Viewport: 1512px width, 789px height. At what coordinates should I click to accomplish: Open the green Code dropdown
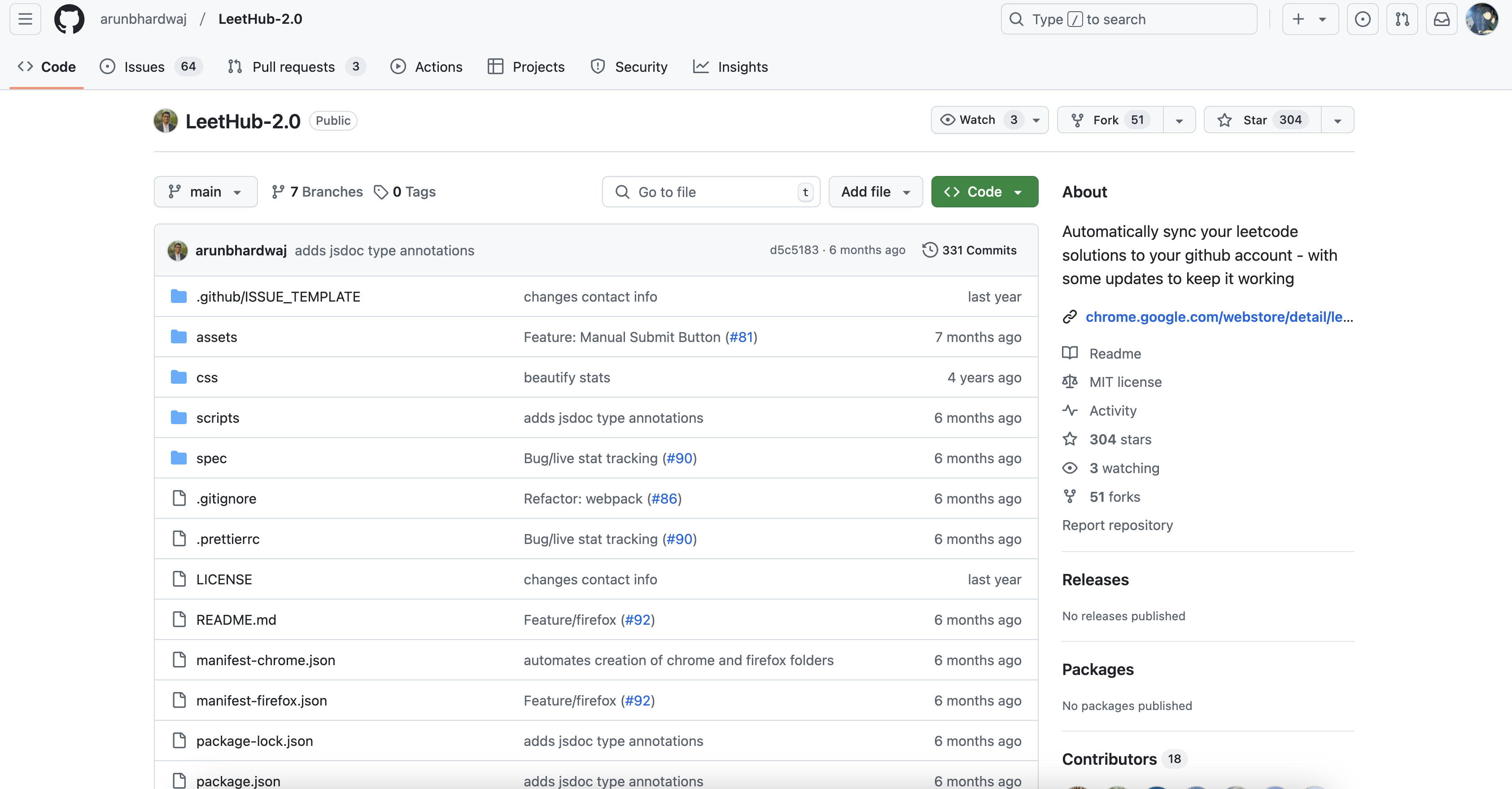click(984, 192)
